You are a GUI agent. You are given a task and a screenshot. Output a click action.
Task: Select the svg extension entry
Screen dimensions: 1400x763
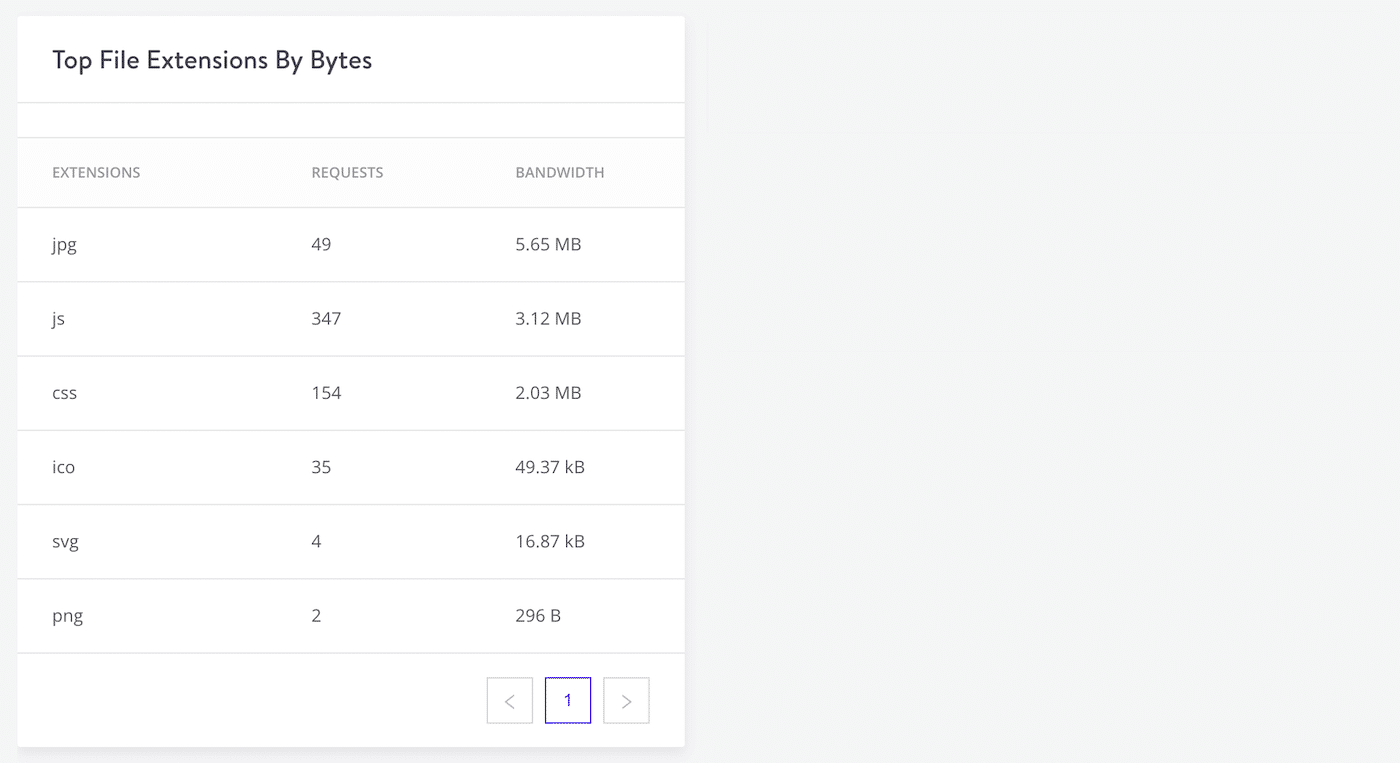pos(65,541)
